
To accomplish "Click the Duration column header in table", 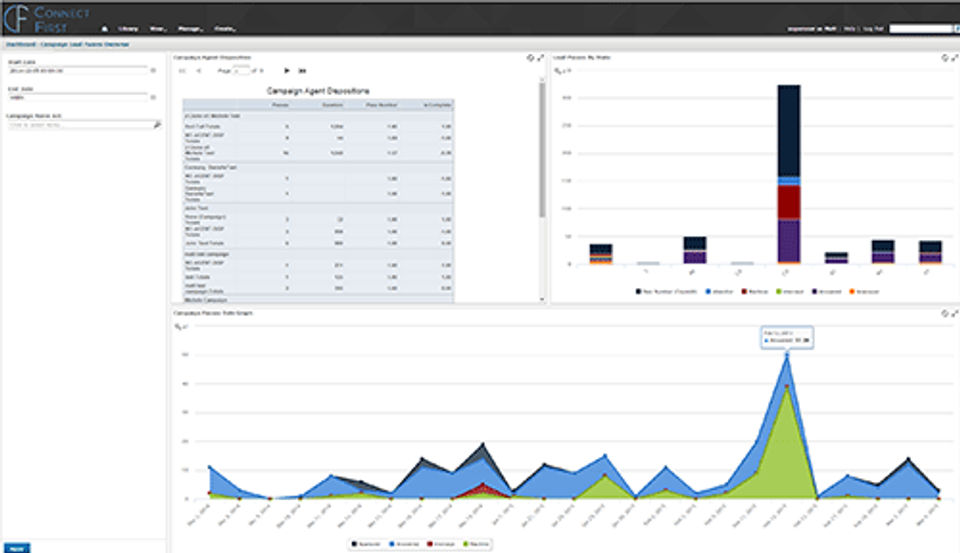I will (332, 105).
